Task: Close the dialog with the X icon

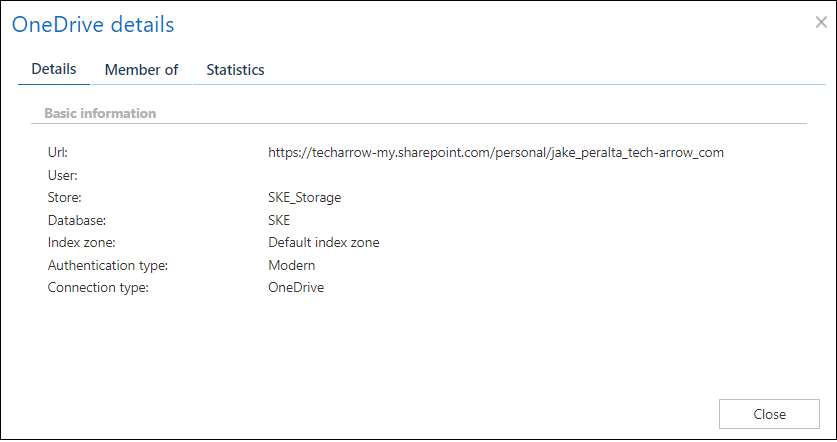Action: pyautogui.click(x=821, y=23)
